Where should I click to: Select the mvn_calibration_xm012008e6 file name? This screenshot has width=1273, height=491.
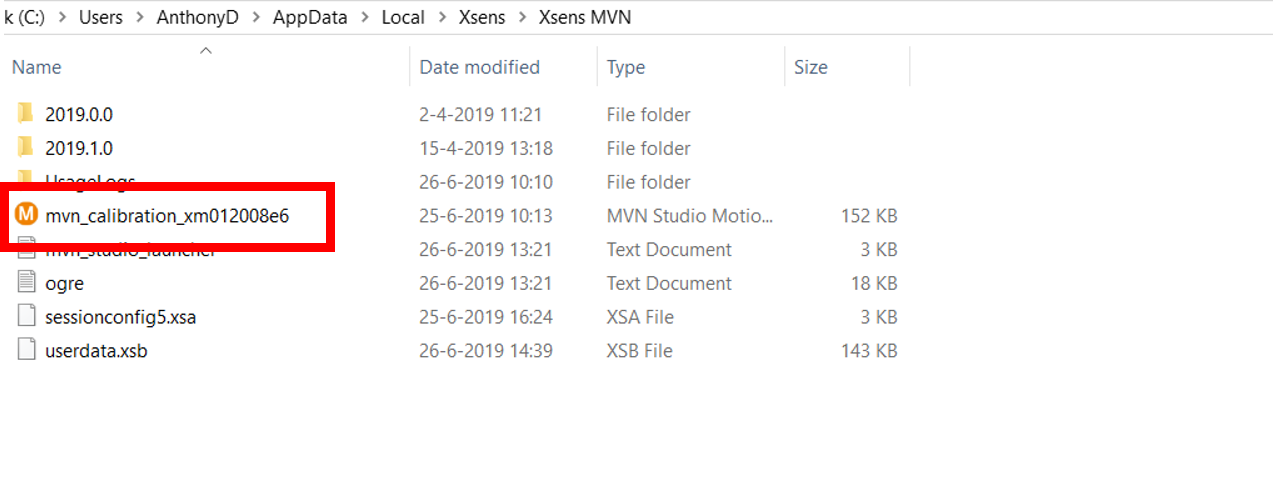click(x=167, y=215)
